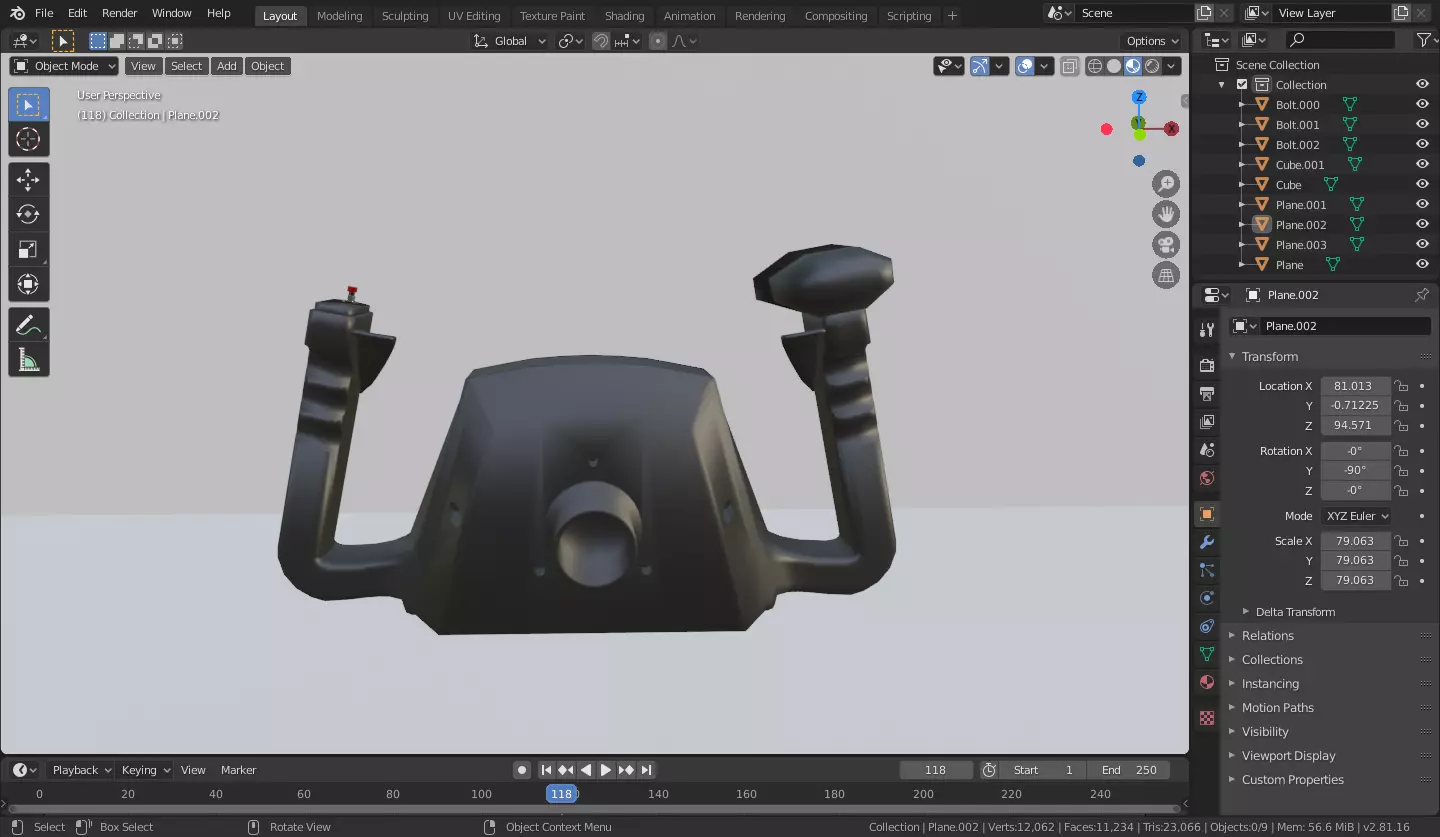1440x837 pixels.
Task: Click the red X axis gizmo
Action: point(1171,129)
